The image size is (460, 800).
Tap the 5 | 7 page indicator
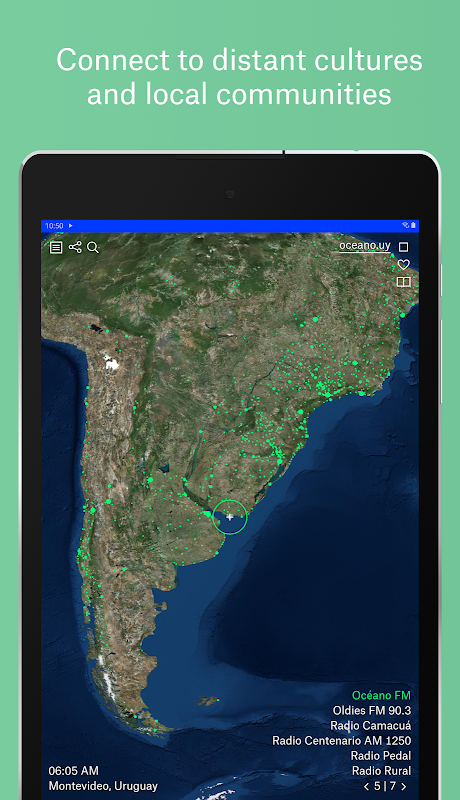385,786
